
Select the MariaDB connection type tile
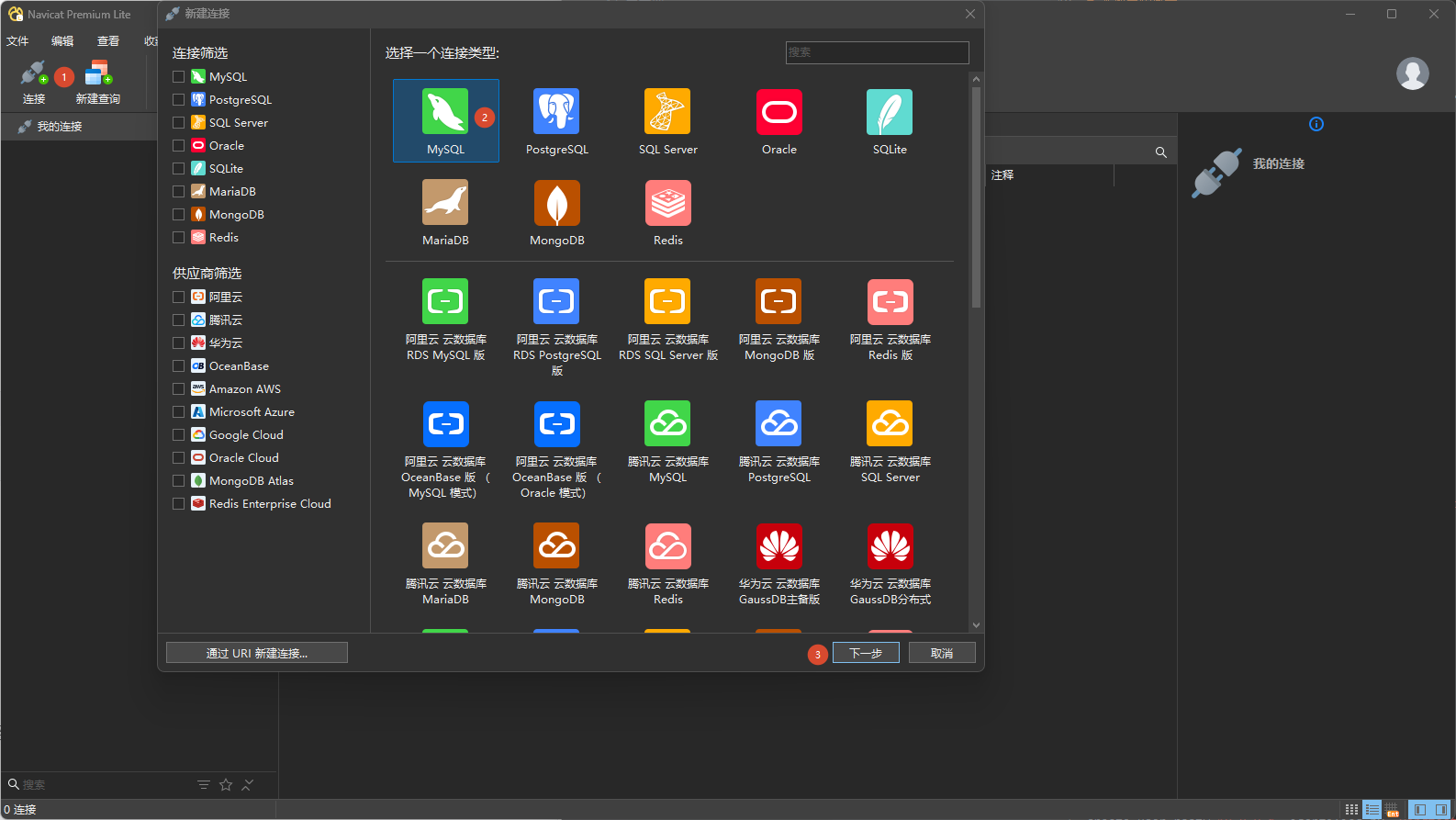coord(446,212)
